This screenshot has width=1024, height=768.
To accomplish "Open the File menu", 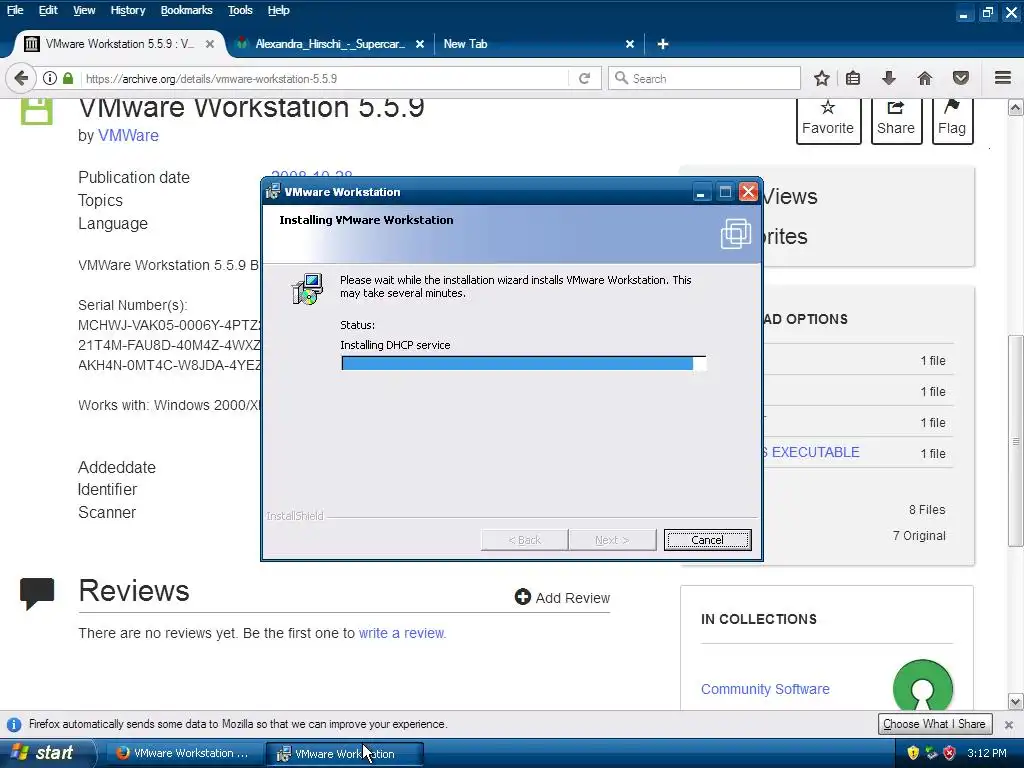I will click(15, 10).
